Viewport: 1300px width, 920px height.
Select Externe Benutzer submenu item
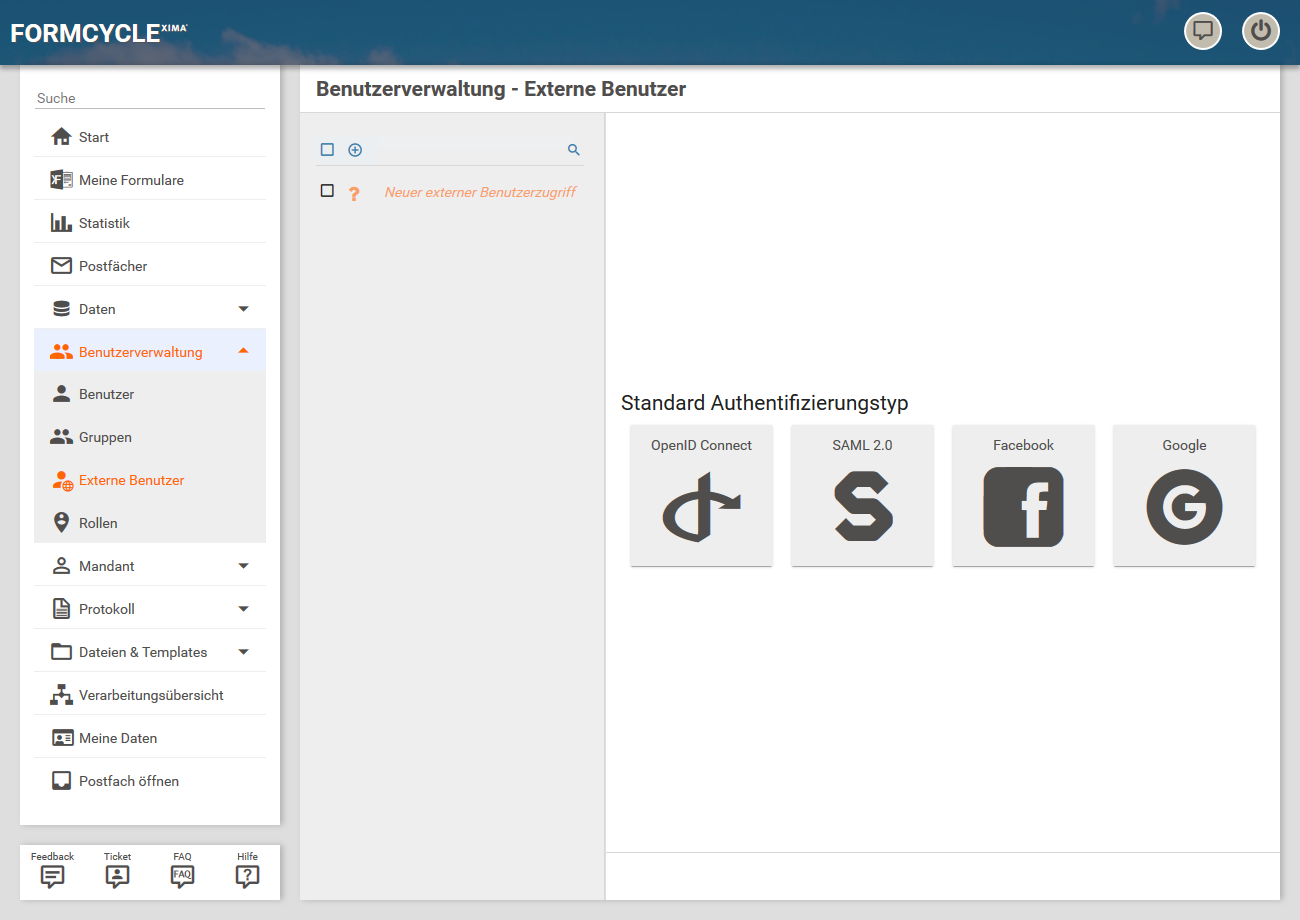(x=150, y=480)
